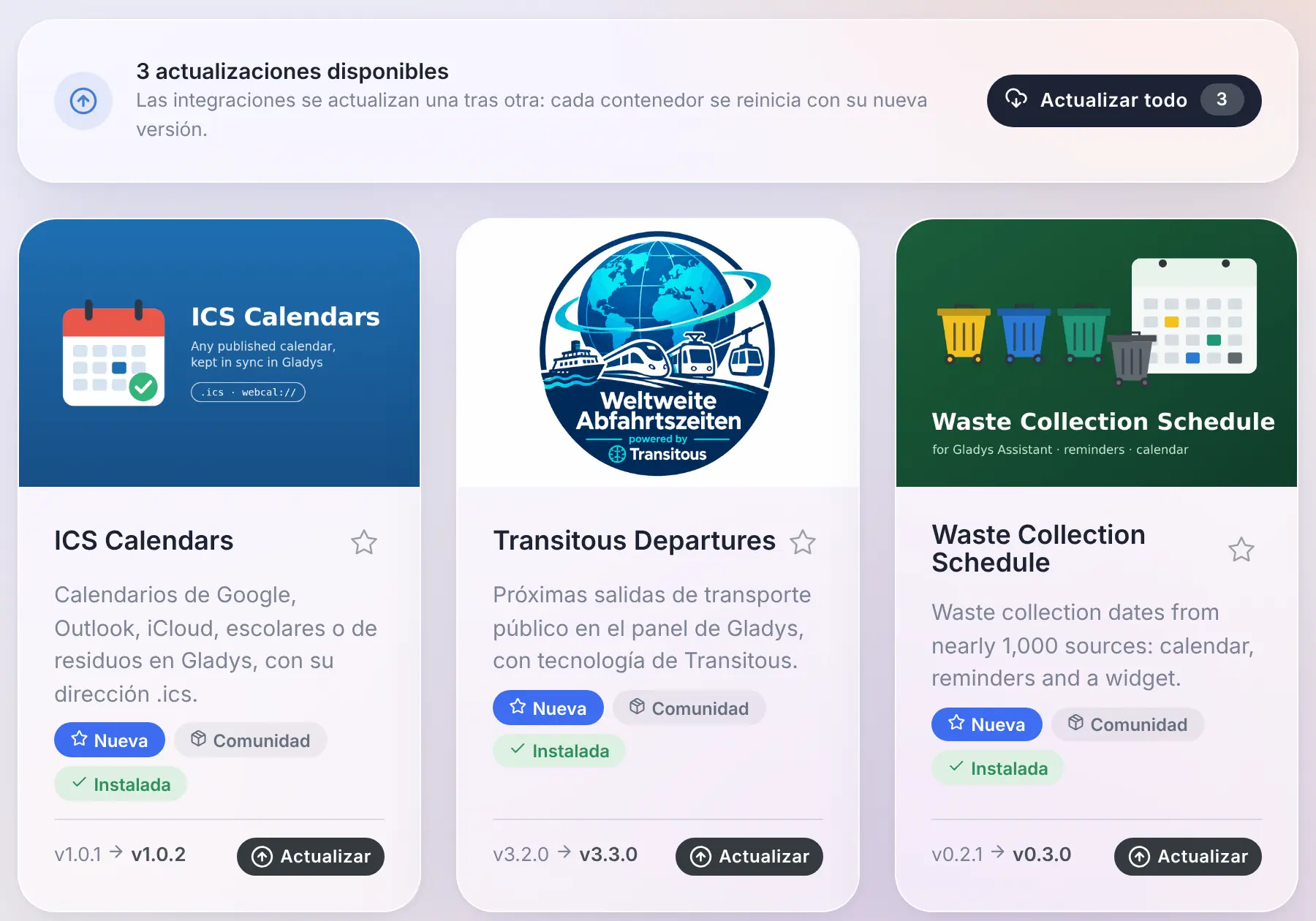Star the Transitous Departures integration
This screenshot has height=921, width=1316.
click(x=802, y=542)
